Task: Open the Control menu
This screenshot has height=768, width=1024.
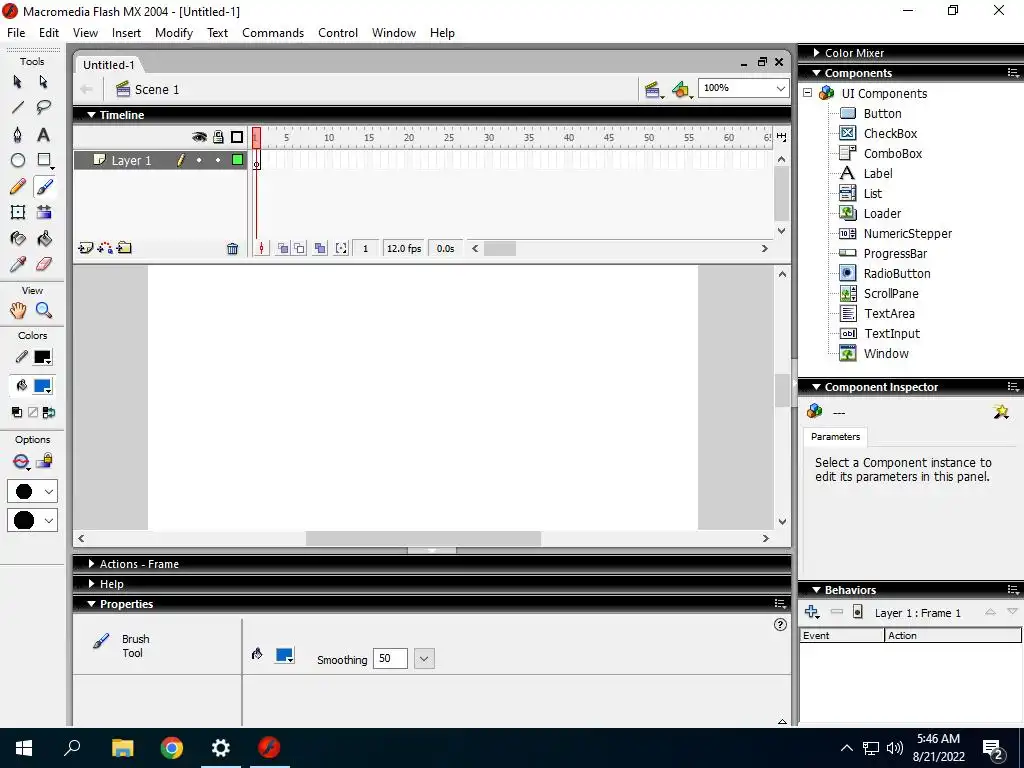Action: click(338, 33)
